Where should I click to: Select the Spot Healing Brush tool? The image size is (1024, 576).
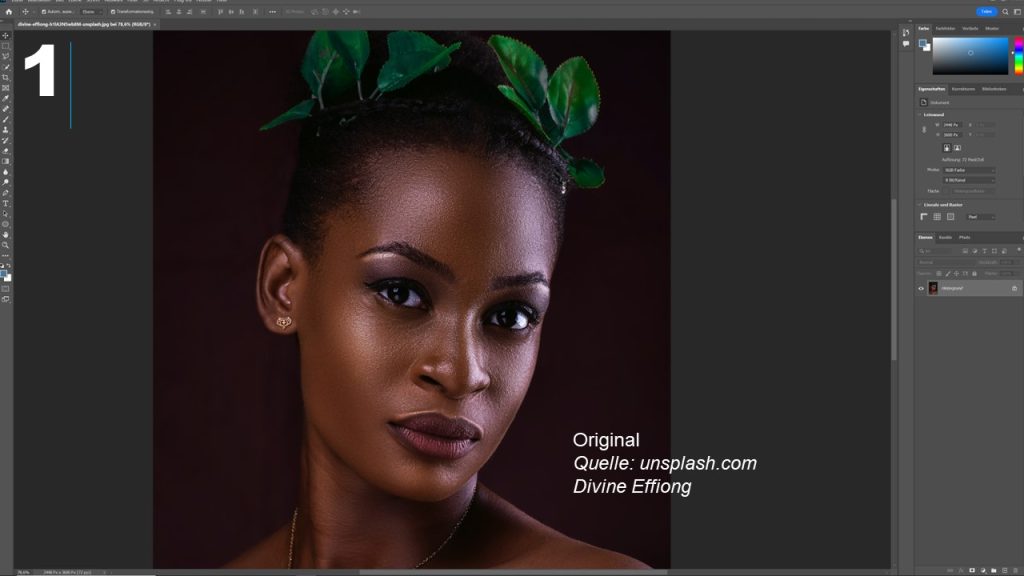[6, 108]
